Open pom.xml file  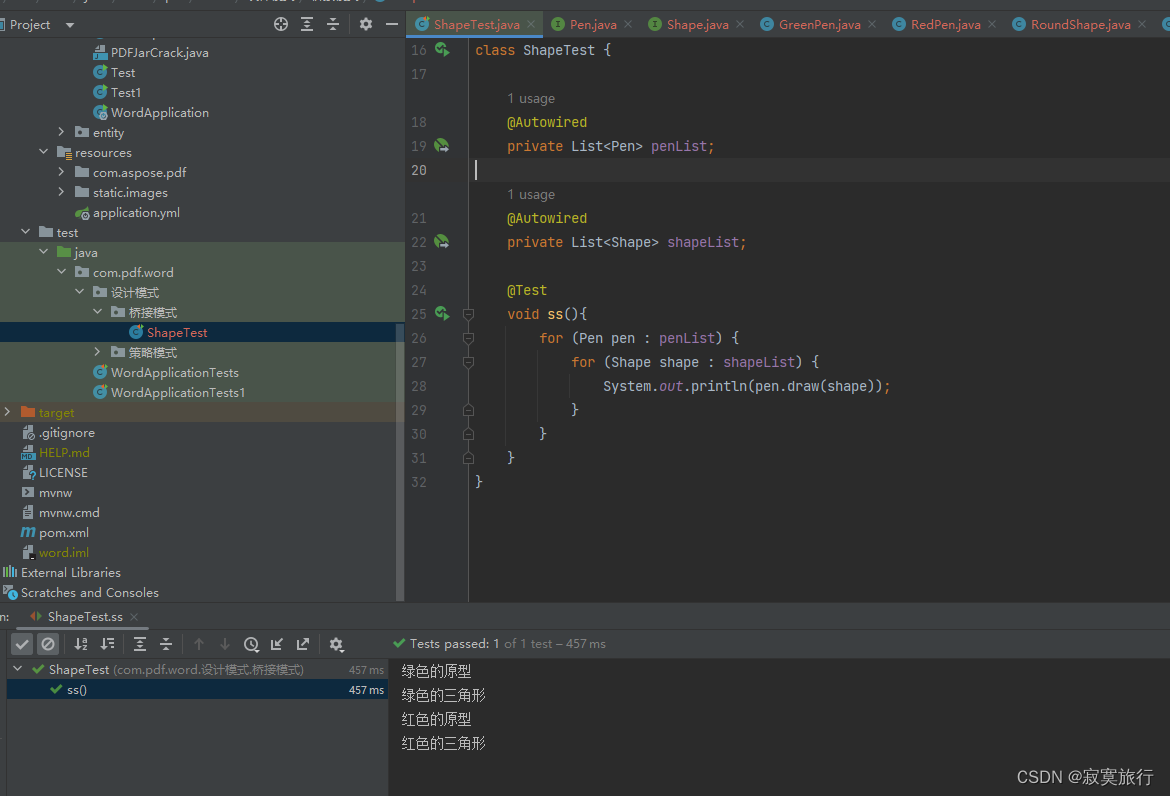63,533
